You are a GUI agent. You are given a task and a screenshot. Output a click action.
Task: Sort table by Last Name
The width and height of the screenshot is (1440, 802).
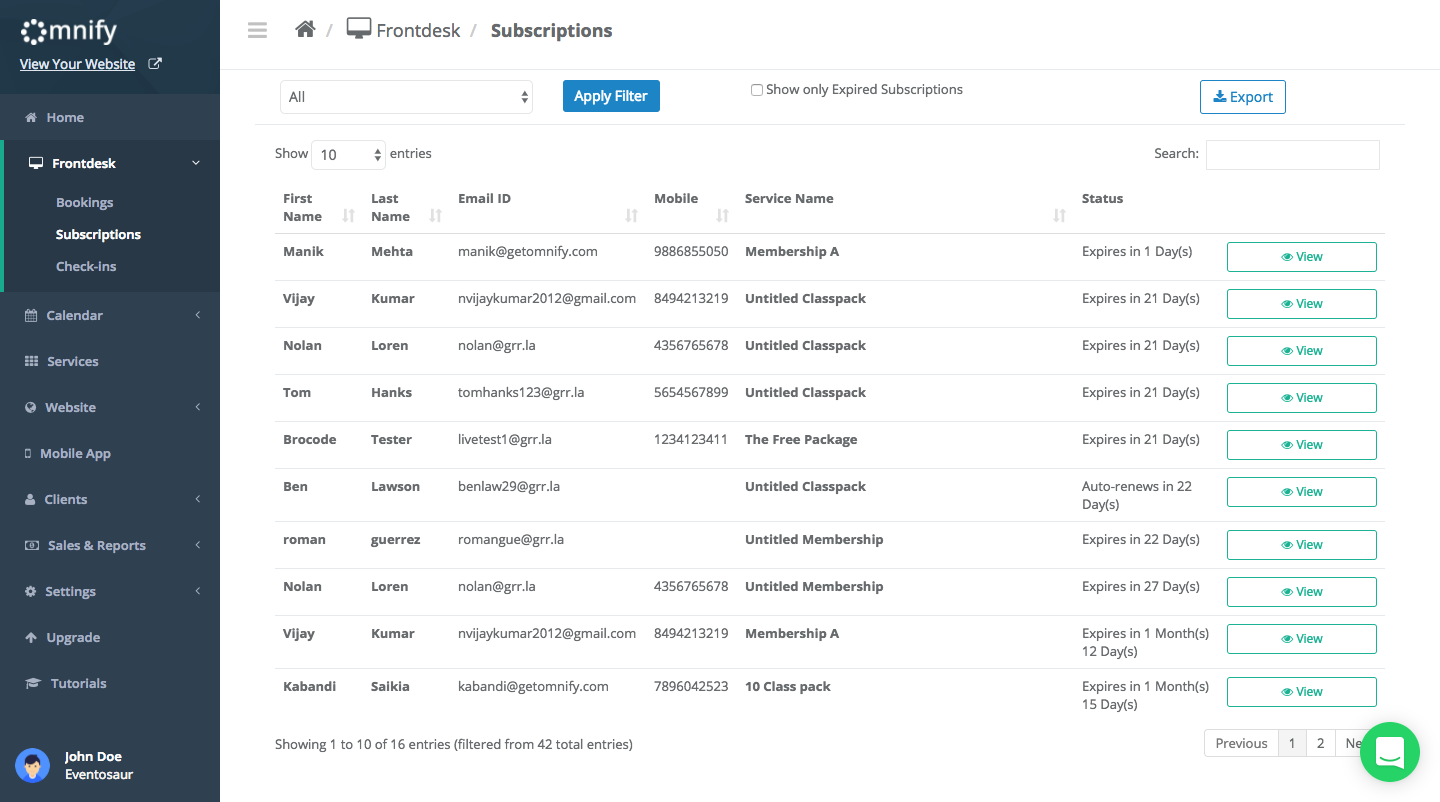point(436,215)
